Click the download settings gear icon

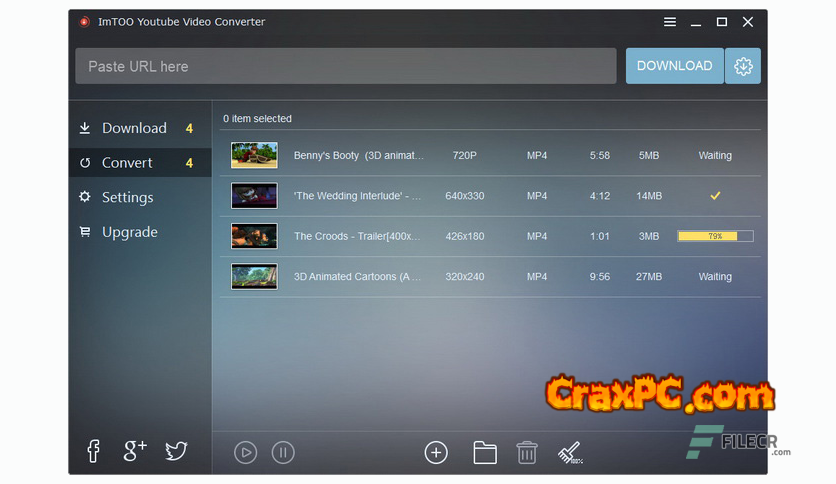coord(743,66)
